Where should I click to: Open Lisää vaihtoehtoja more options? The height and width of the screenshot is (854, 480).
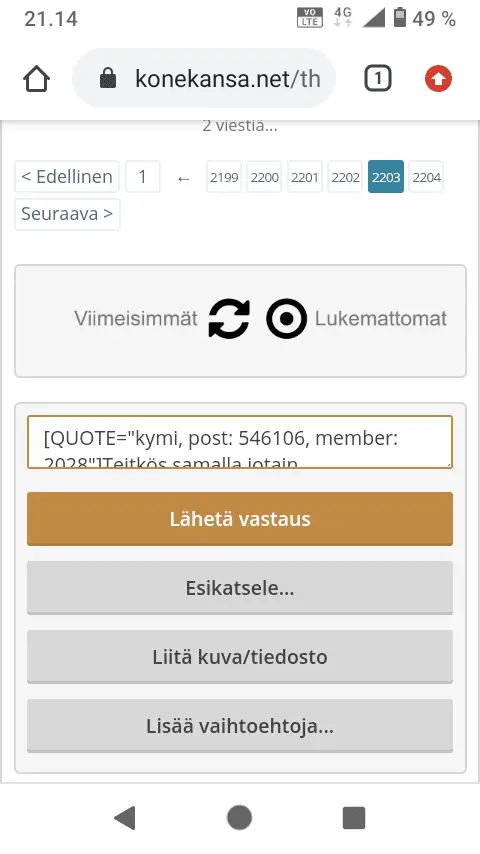click(x=240, y=726)
